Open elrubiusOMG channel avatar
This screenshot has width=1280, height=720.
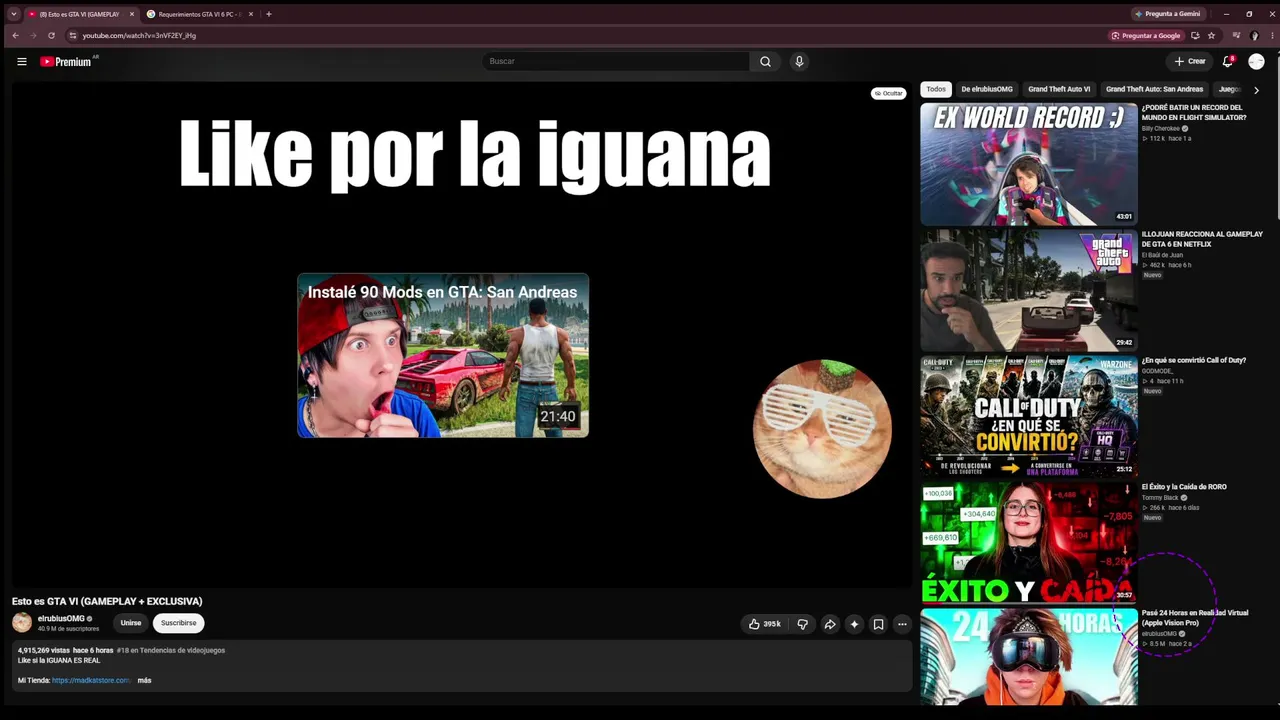[22, 623]
